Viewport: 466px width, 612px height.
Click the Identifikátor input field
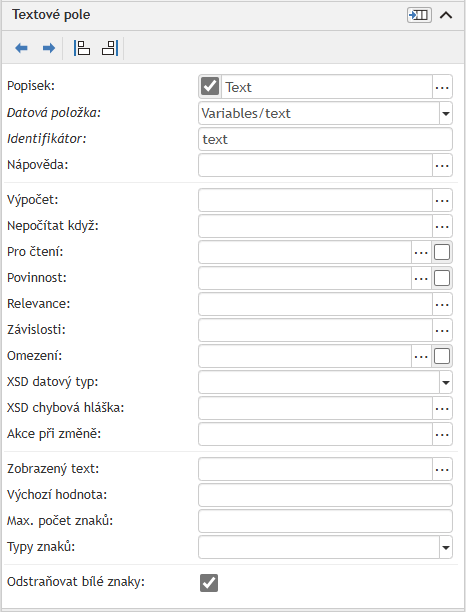click(x=325, y=139)
